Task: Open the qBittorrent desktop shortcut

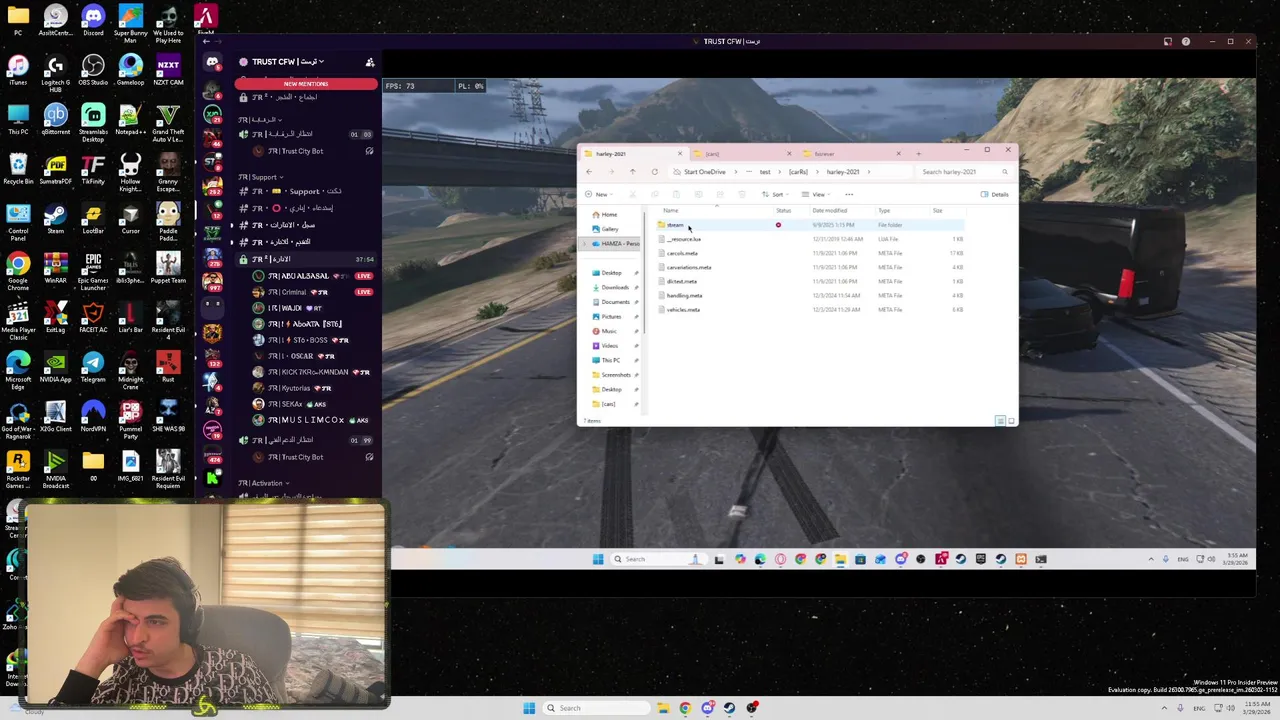Action: (55, 119)
